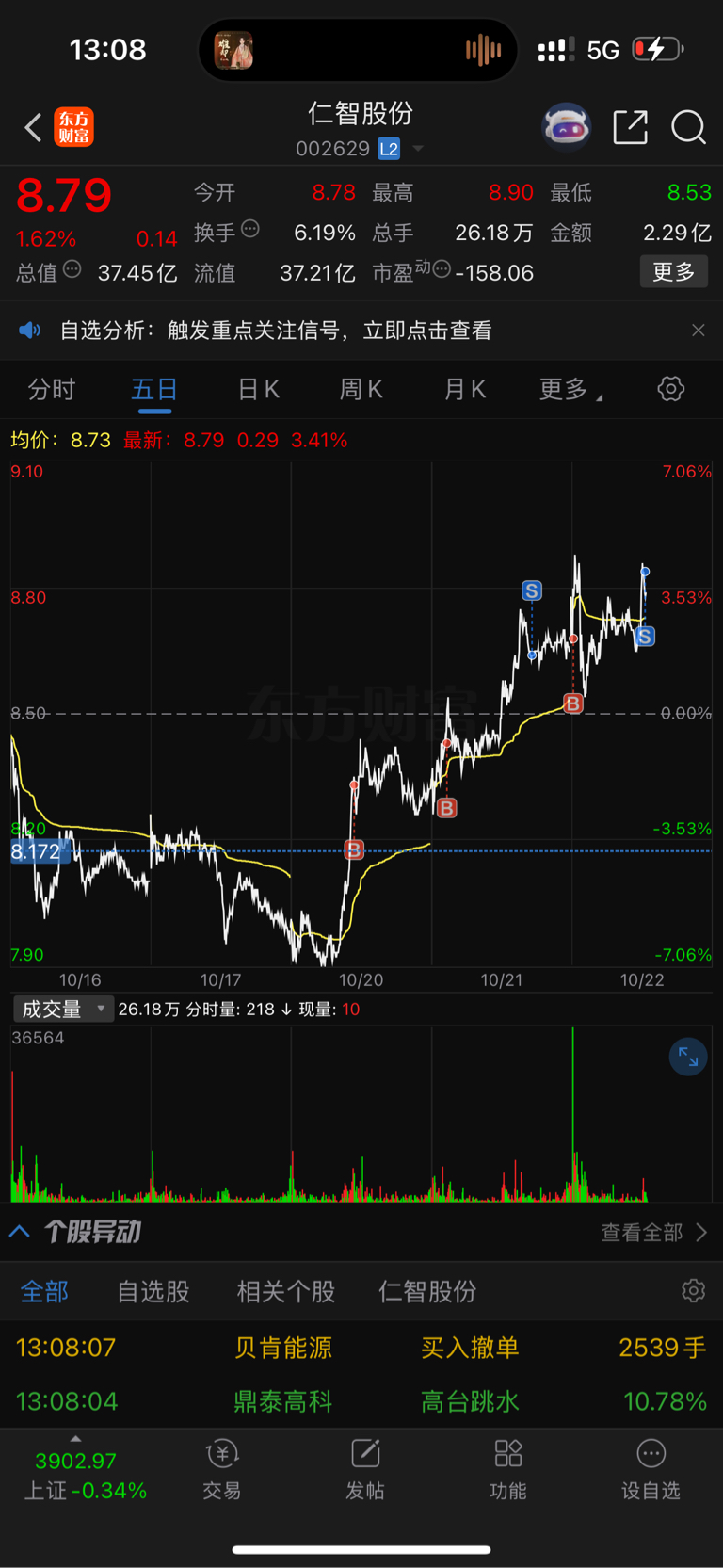Tap the battery charging status icon
The width and height of the screenshot is (723, 1568).
657,49
